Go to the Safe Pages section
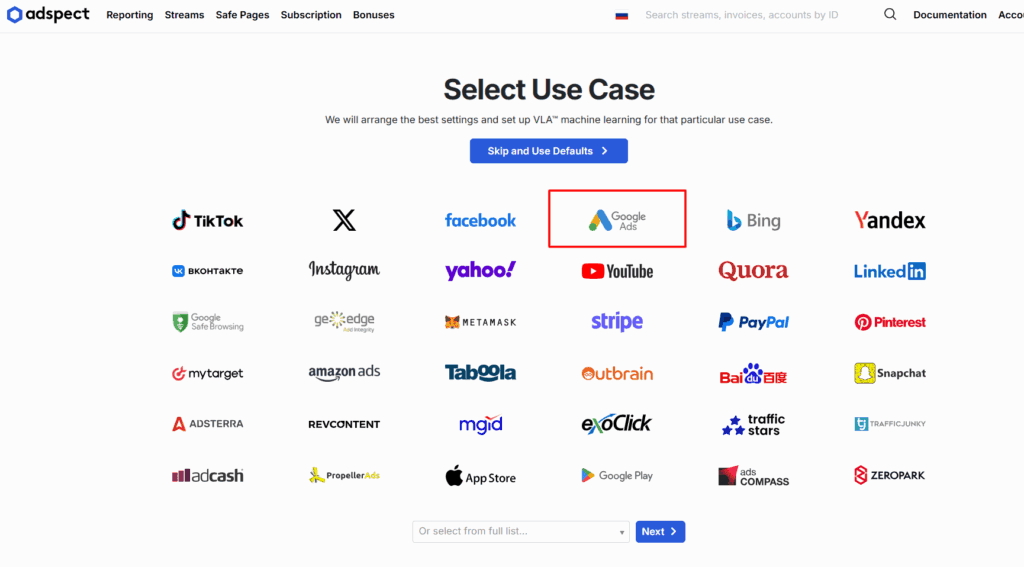Screen dimensions: 1024x567 tap(242, 15)
